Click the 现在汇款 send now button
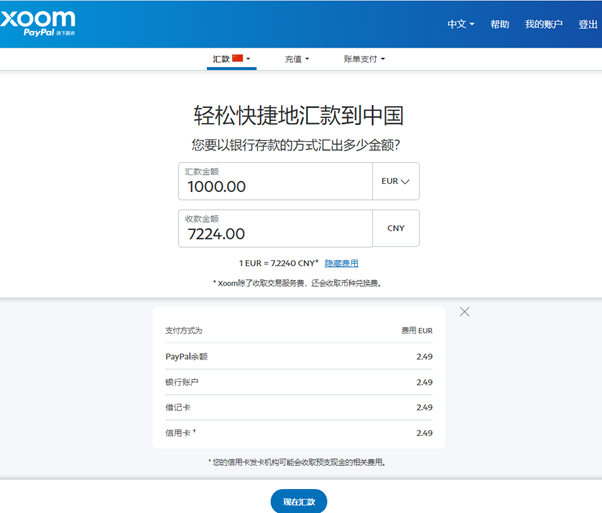The image size is (602, 513). tap(299, 501)
